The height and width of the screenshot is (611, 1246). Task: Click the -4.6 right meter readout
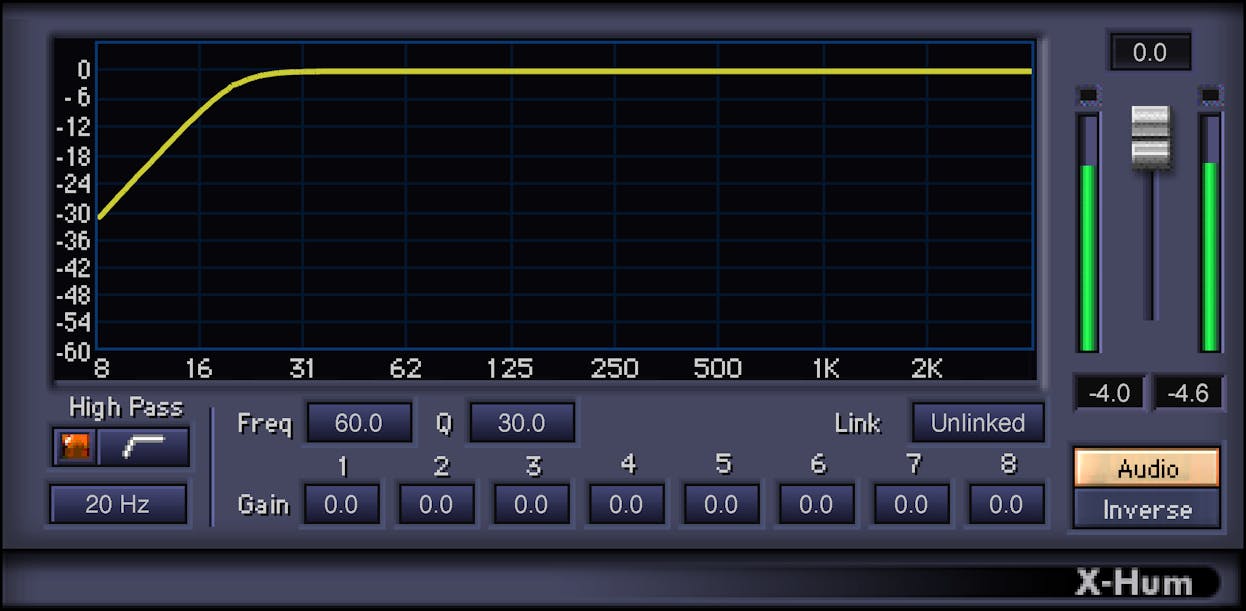coord(1188,393)
